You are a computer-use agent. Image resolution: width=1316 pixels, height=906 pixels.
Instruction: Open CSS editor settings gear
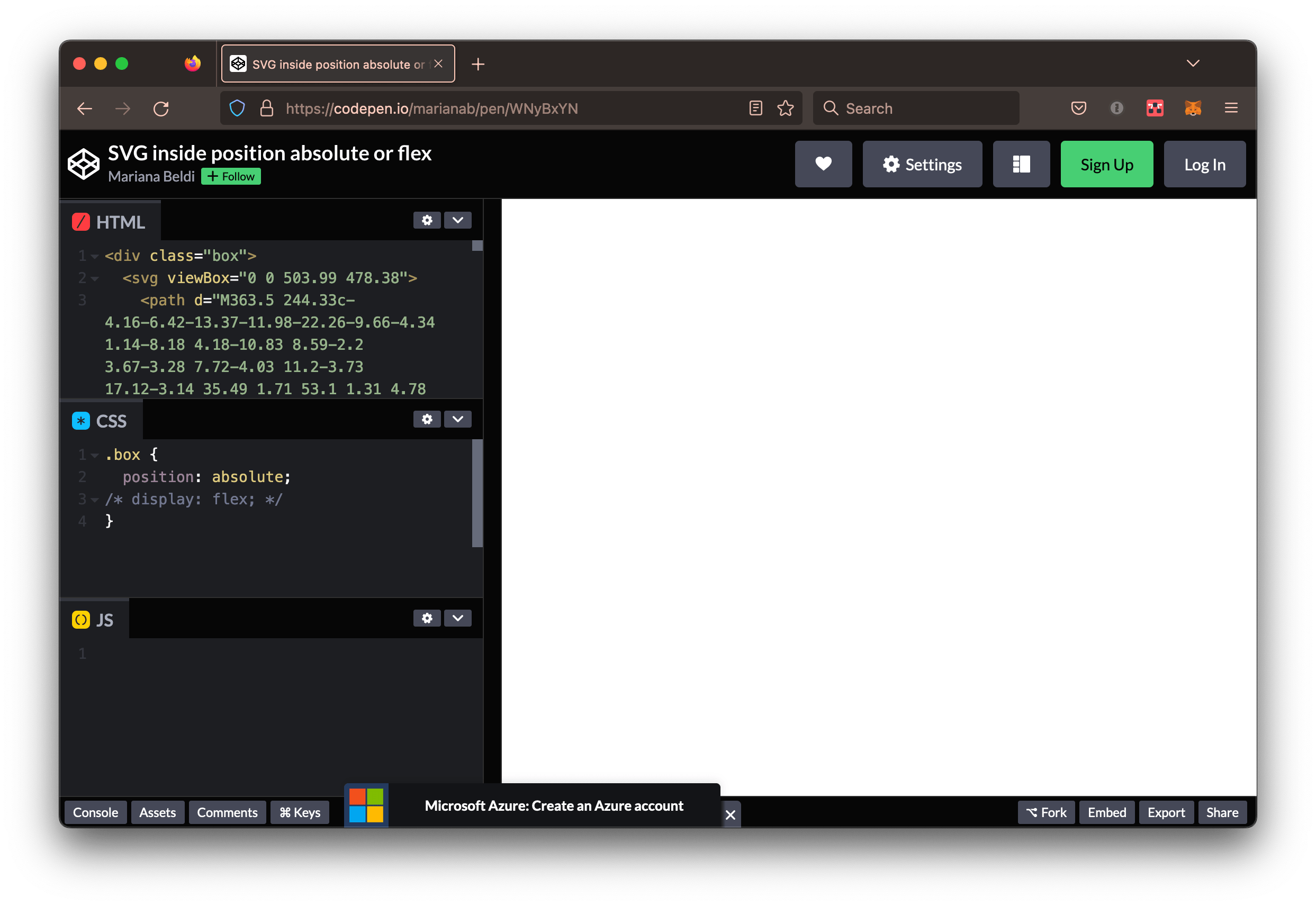point(427,419)
